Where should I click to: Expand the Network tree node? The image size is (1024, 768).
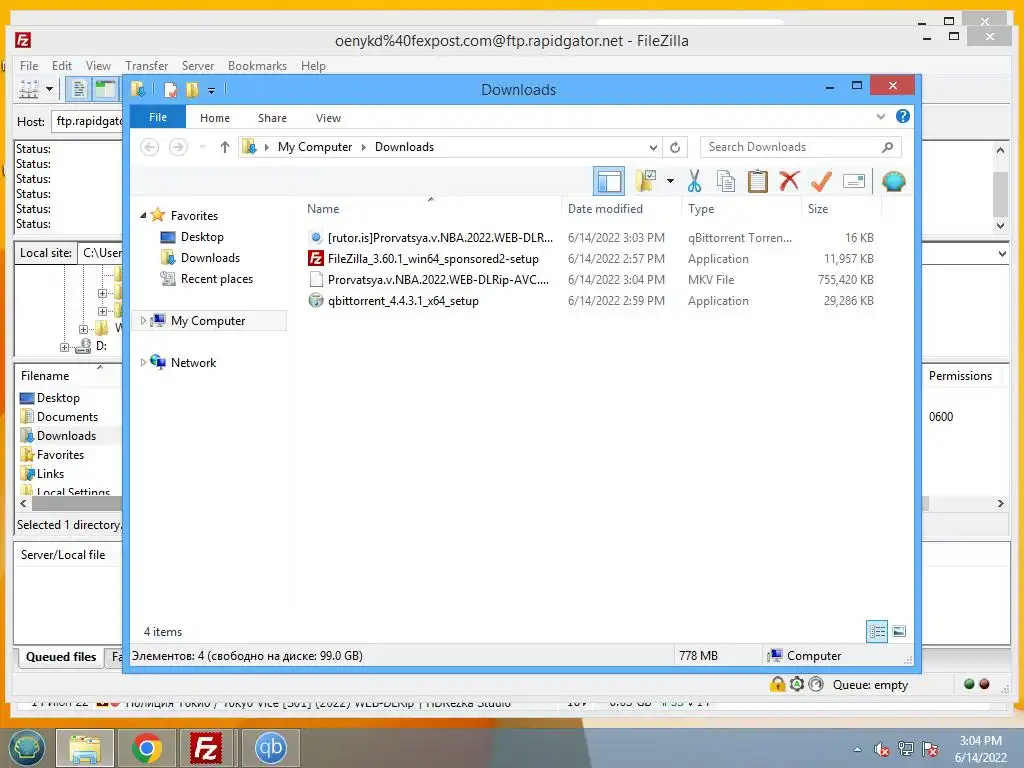[143, 362]
